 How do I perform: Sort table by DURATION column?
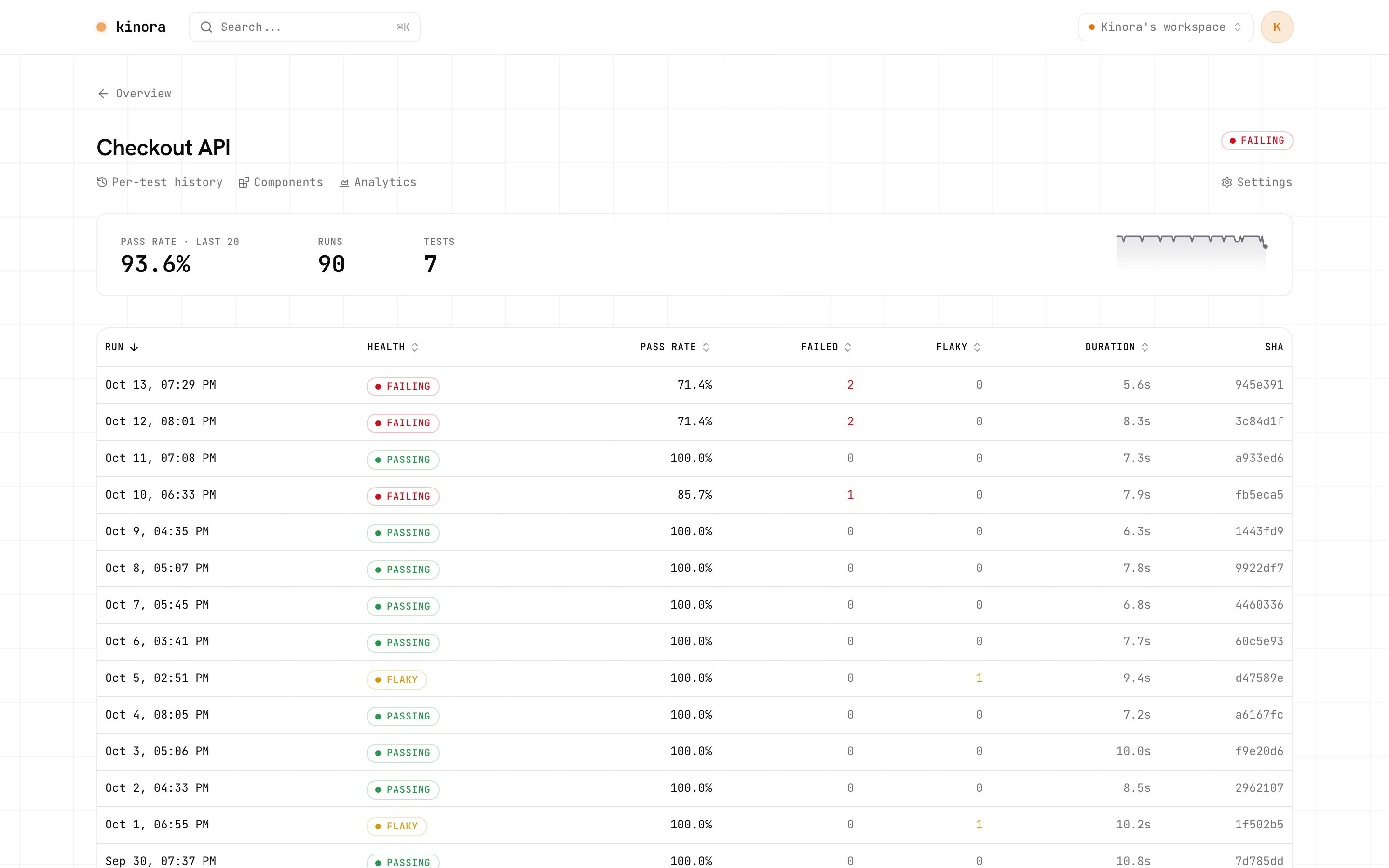[x=1117, y=347]
